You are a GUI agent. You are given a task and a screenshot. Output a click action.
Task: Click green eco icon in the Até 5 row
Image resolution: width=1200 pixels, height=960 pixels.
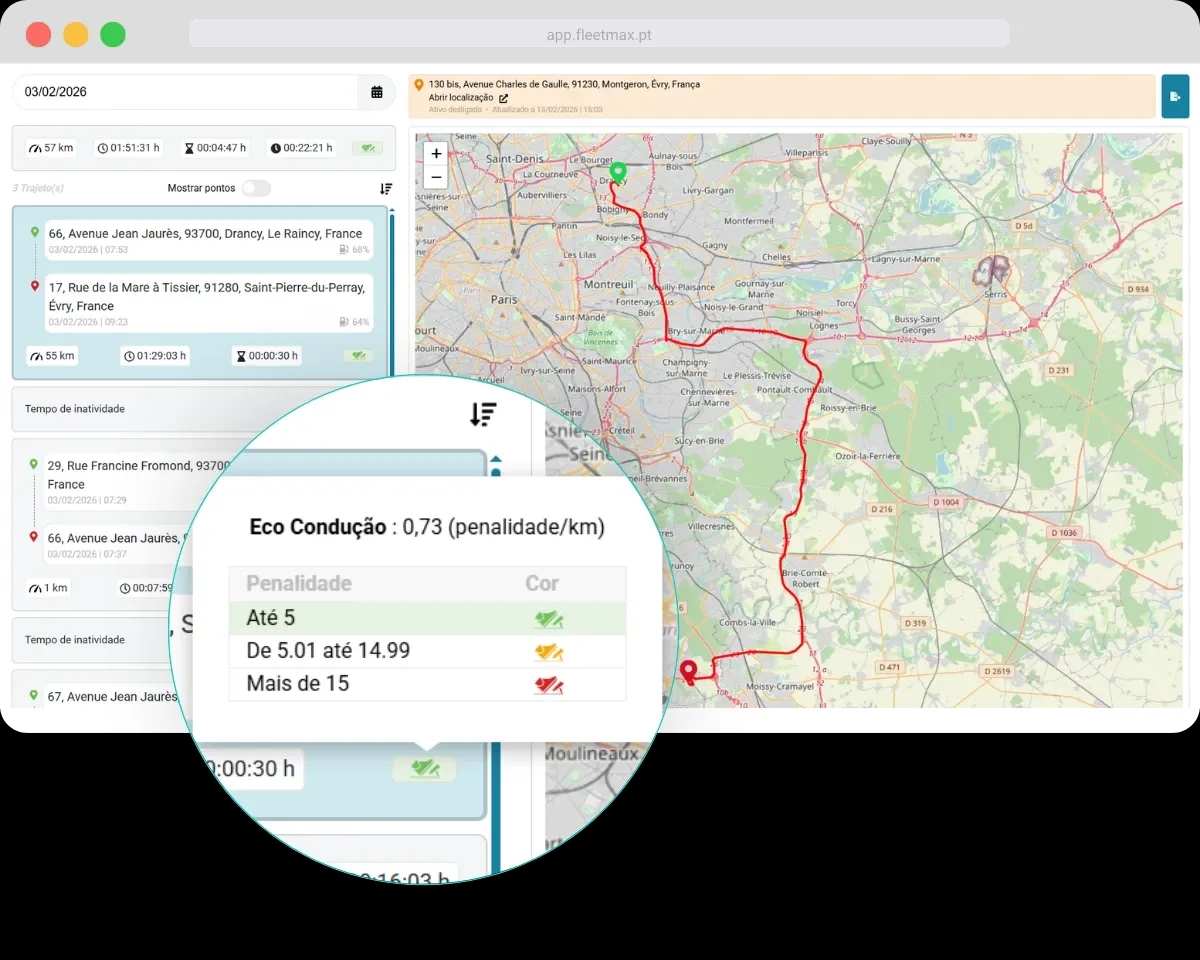[x=548, y=619]
